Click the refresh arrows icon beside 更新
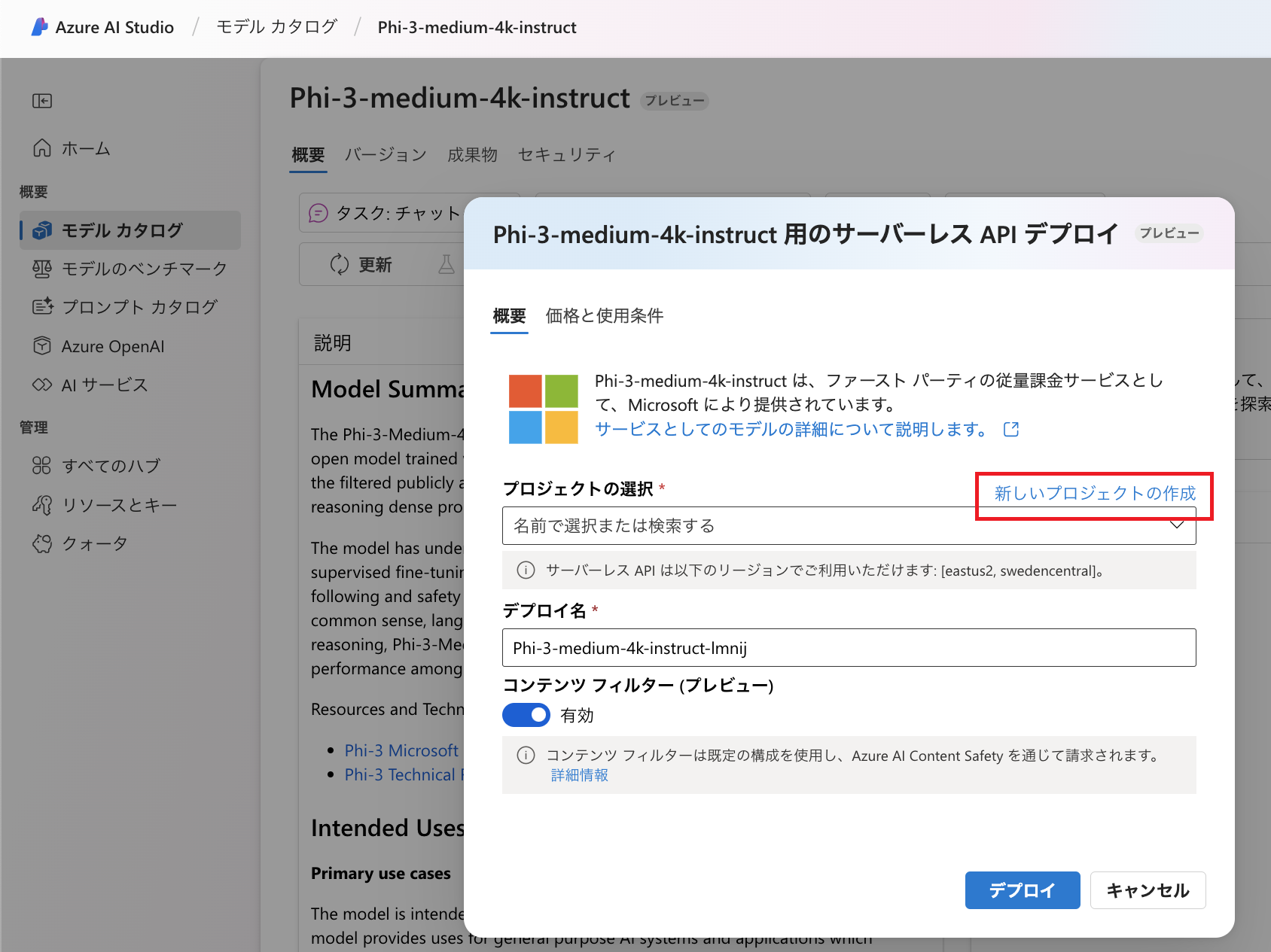The width and height of the screenshot is (1271, 952). coord(340,264)
